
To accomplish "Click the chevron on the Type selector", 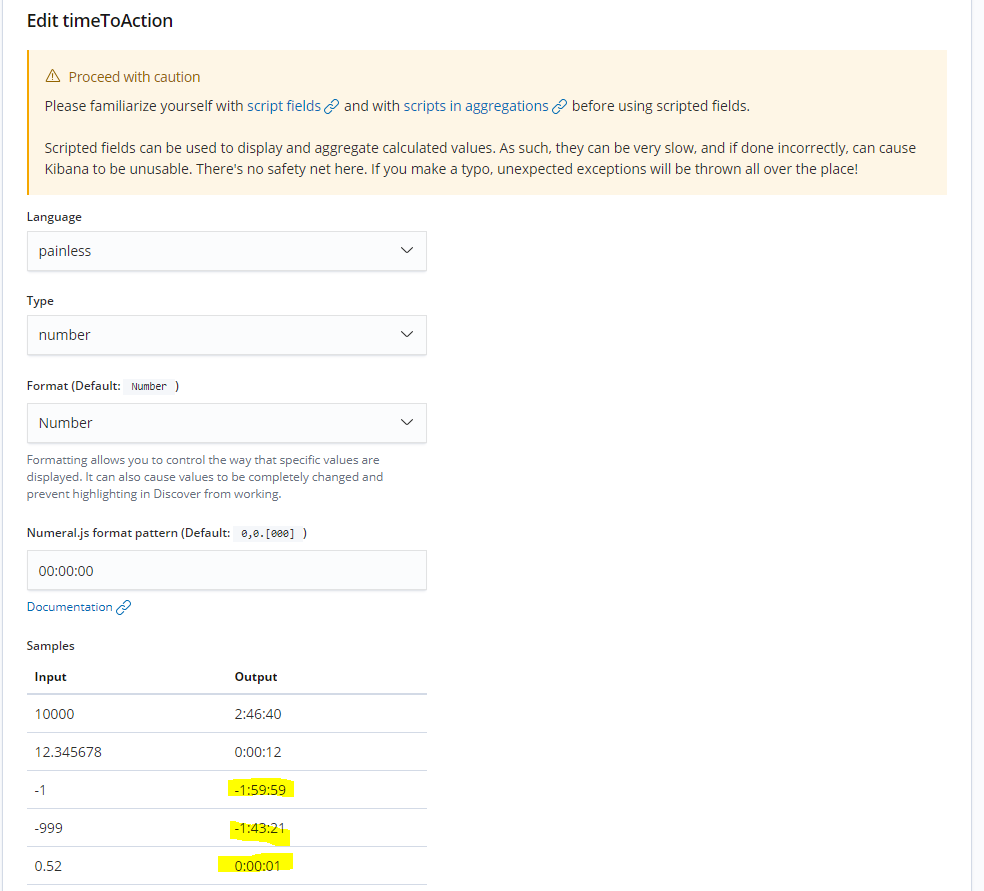I will pos(407,334).
